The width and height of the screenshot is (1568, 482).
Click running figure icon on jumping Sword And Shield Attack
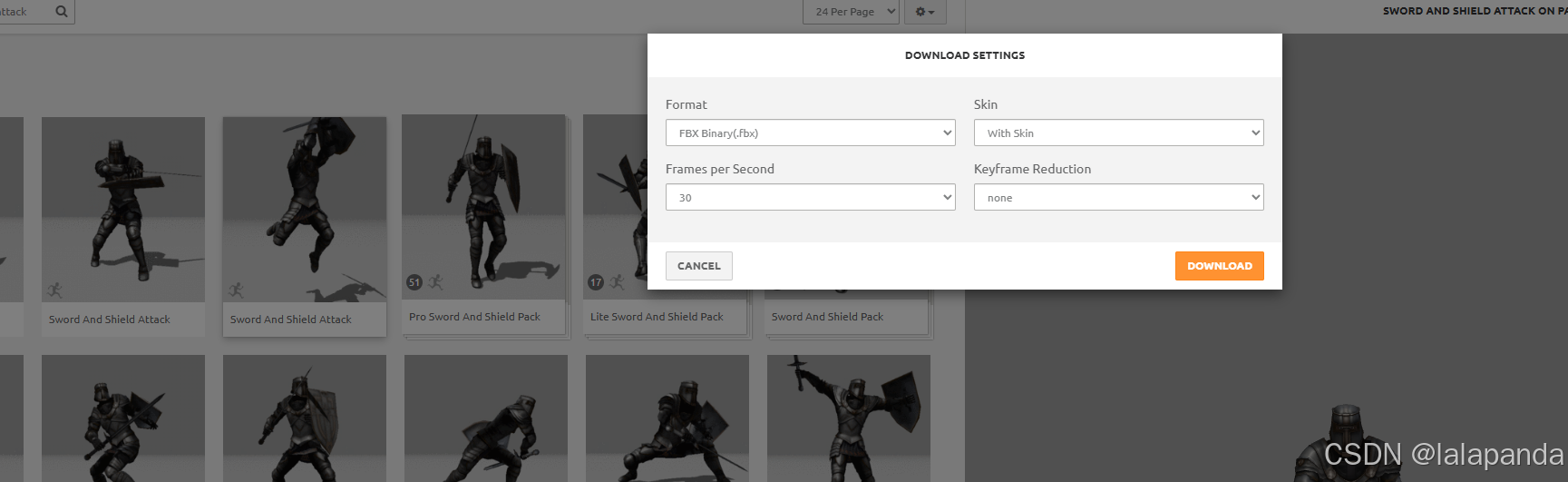click(237, 290)
